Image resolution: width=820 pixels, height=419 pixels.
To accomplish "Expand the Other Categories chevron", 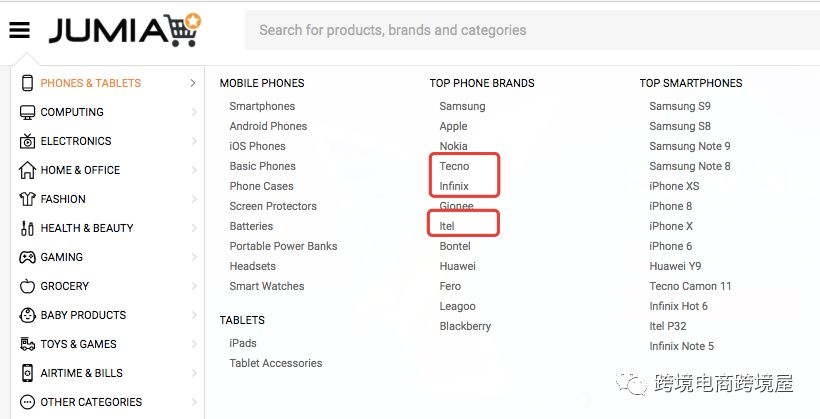I will (194, 402).
